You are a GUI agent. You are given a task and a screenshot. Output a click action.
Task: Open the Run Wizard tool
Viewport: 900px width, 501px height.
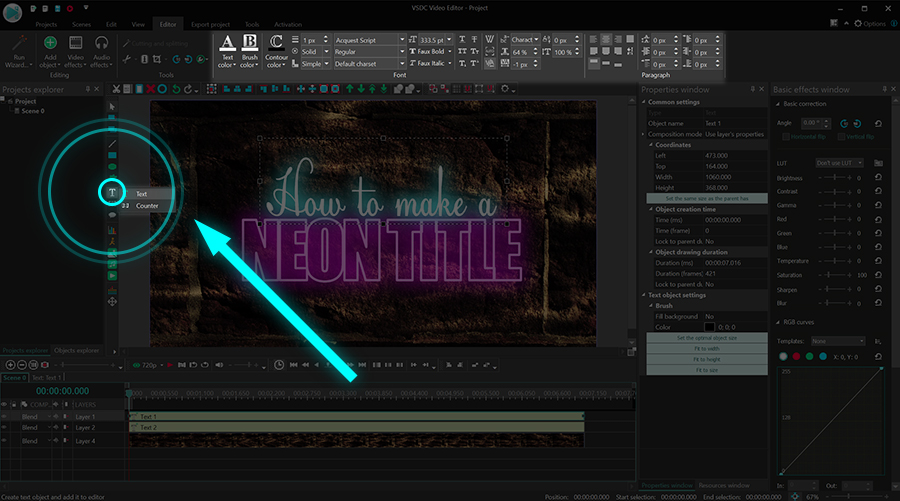pos(18,51)
